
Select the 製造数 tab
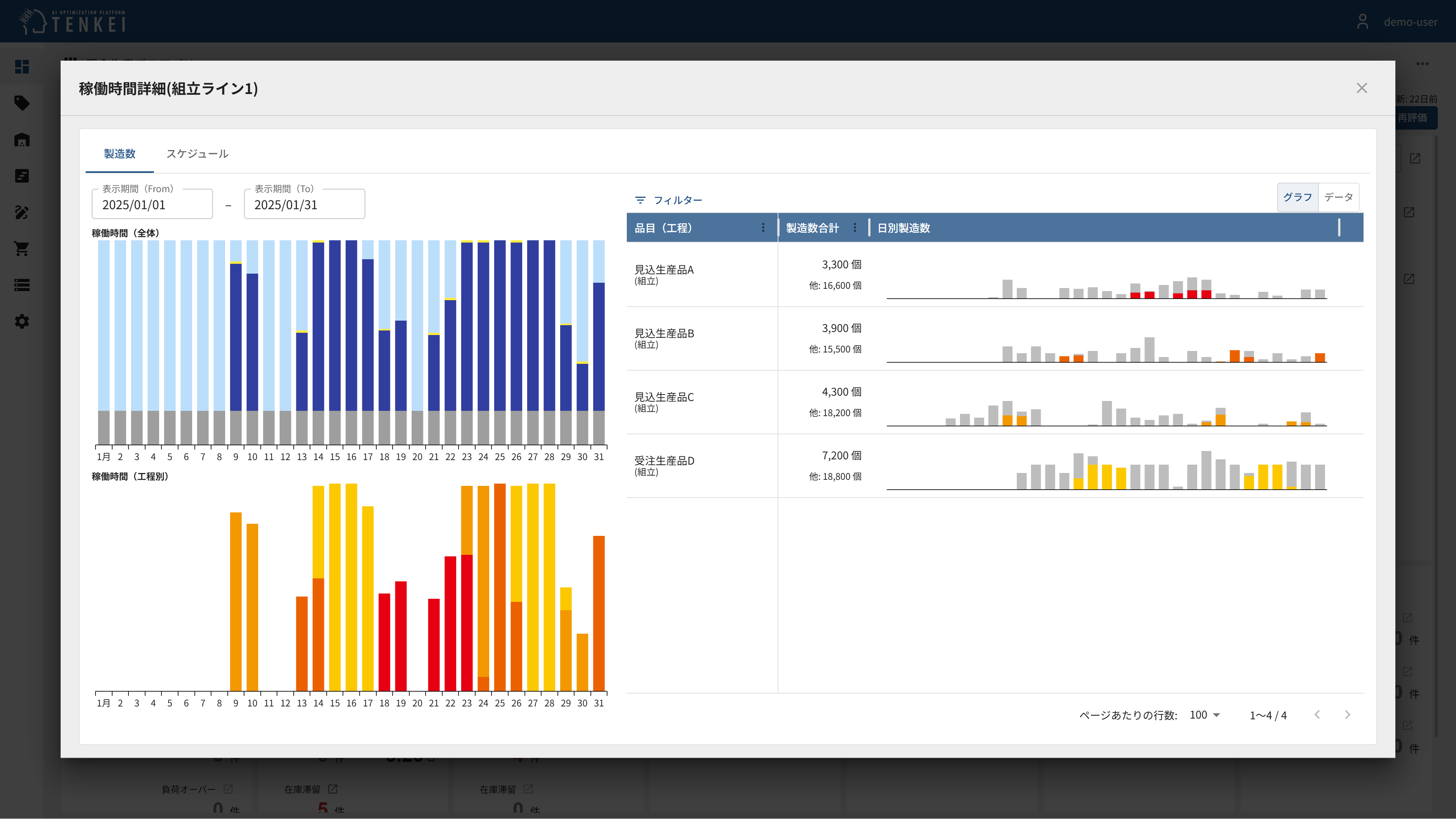119,154
